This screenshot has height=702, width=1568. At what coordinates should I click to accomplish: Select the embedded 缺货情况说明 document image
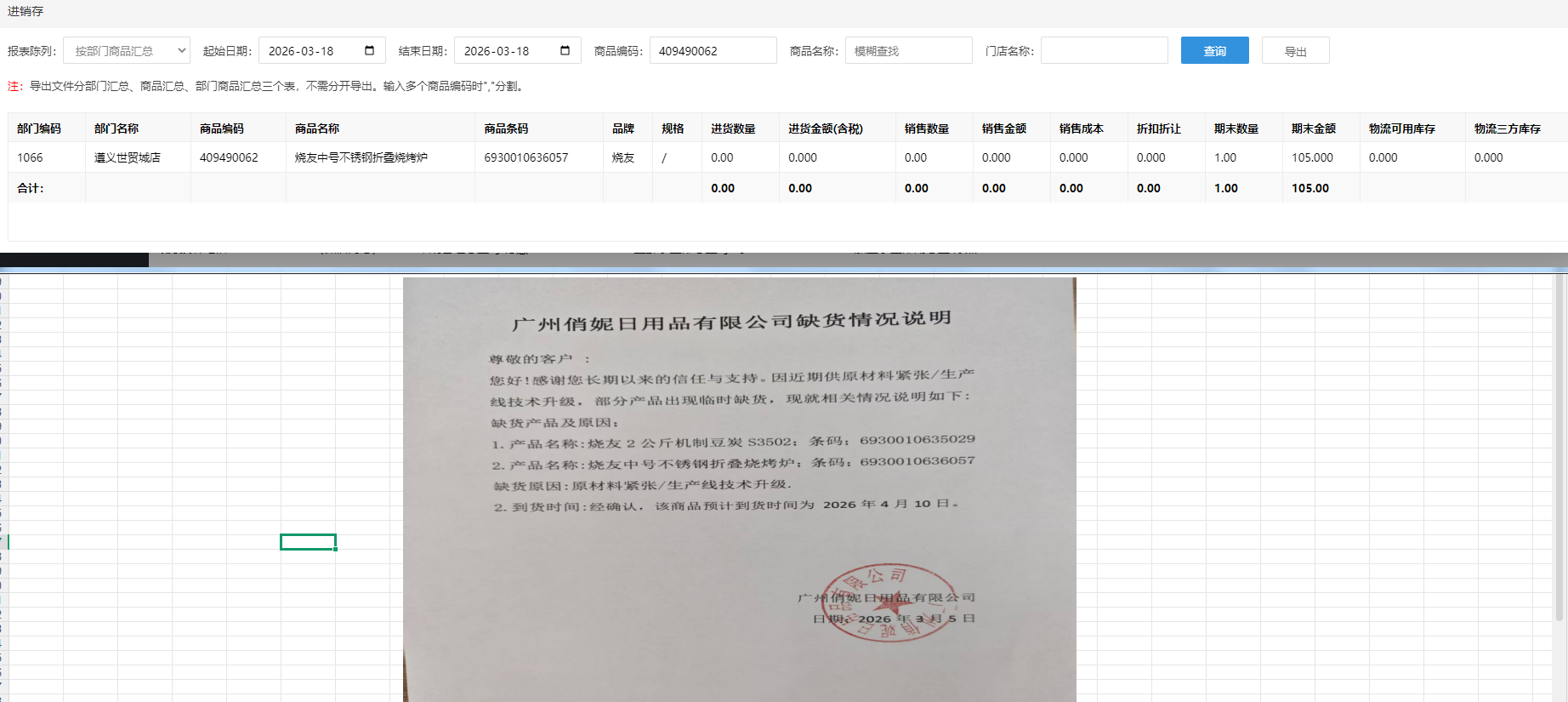(x=739, y=489)
